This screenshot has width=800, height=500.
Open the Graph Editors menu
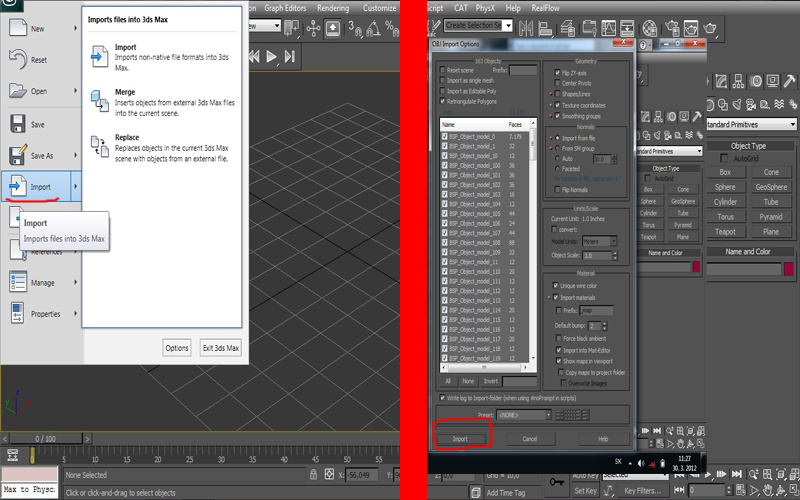point(285,8)
